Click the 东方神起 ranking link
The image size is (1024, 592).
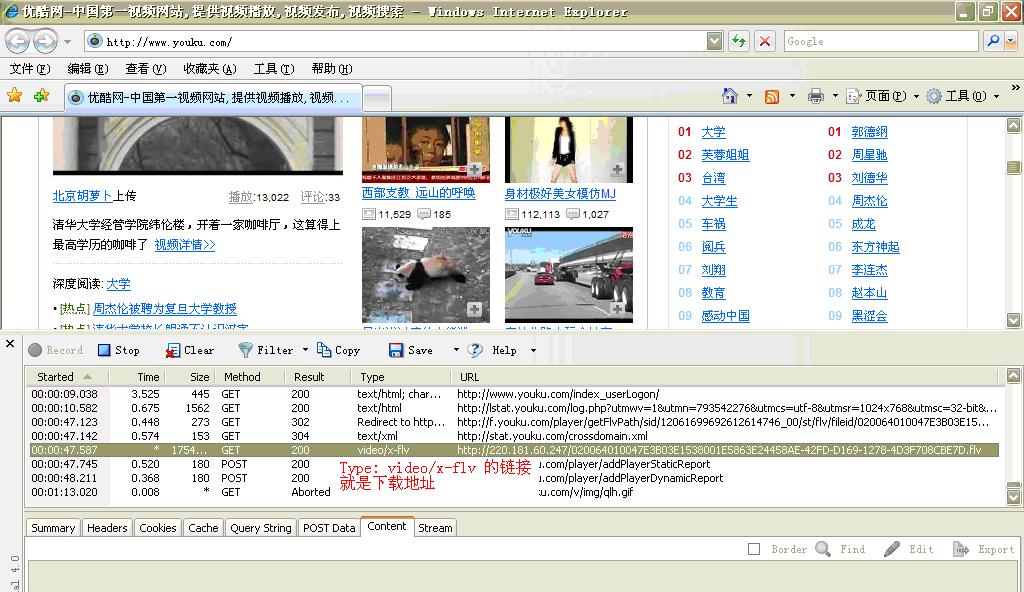pyautogui.click(x=875, y=247)
